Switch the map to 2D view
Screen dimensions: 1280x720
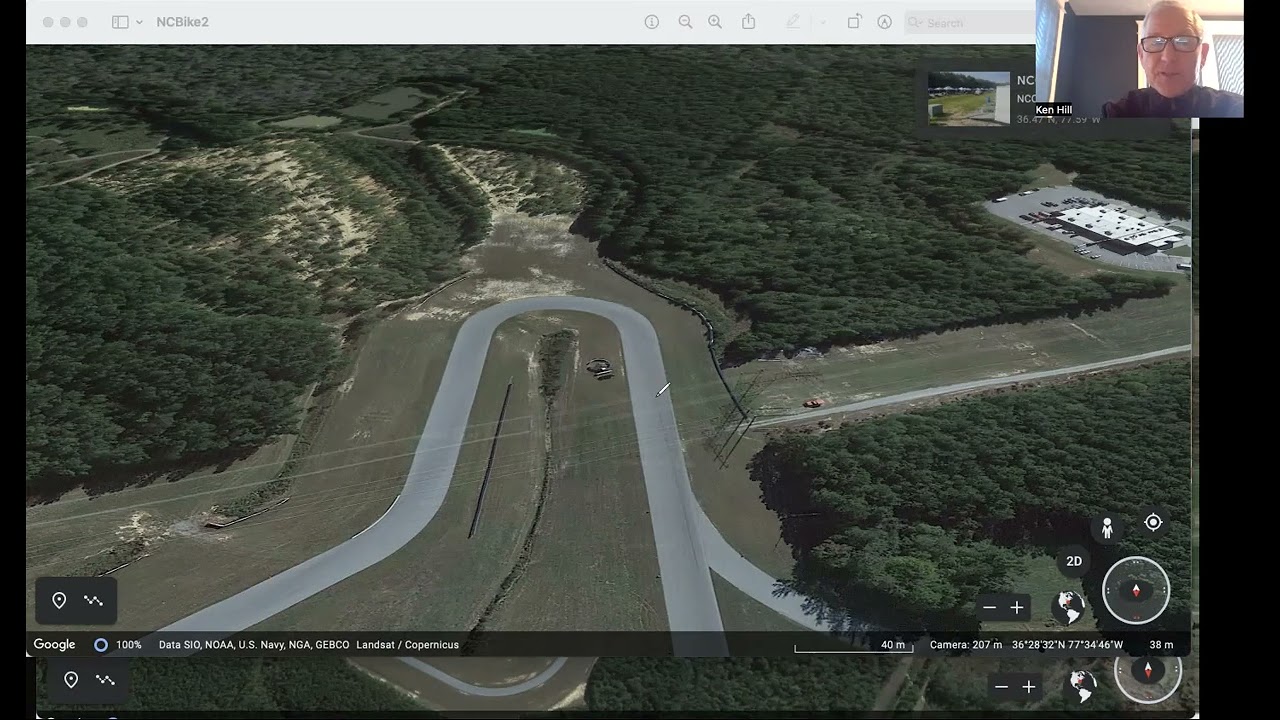(x=1074, y=561)
